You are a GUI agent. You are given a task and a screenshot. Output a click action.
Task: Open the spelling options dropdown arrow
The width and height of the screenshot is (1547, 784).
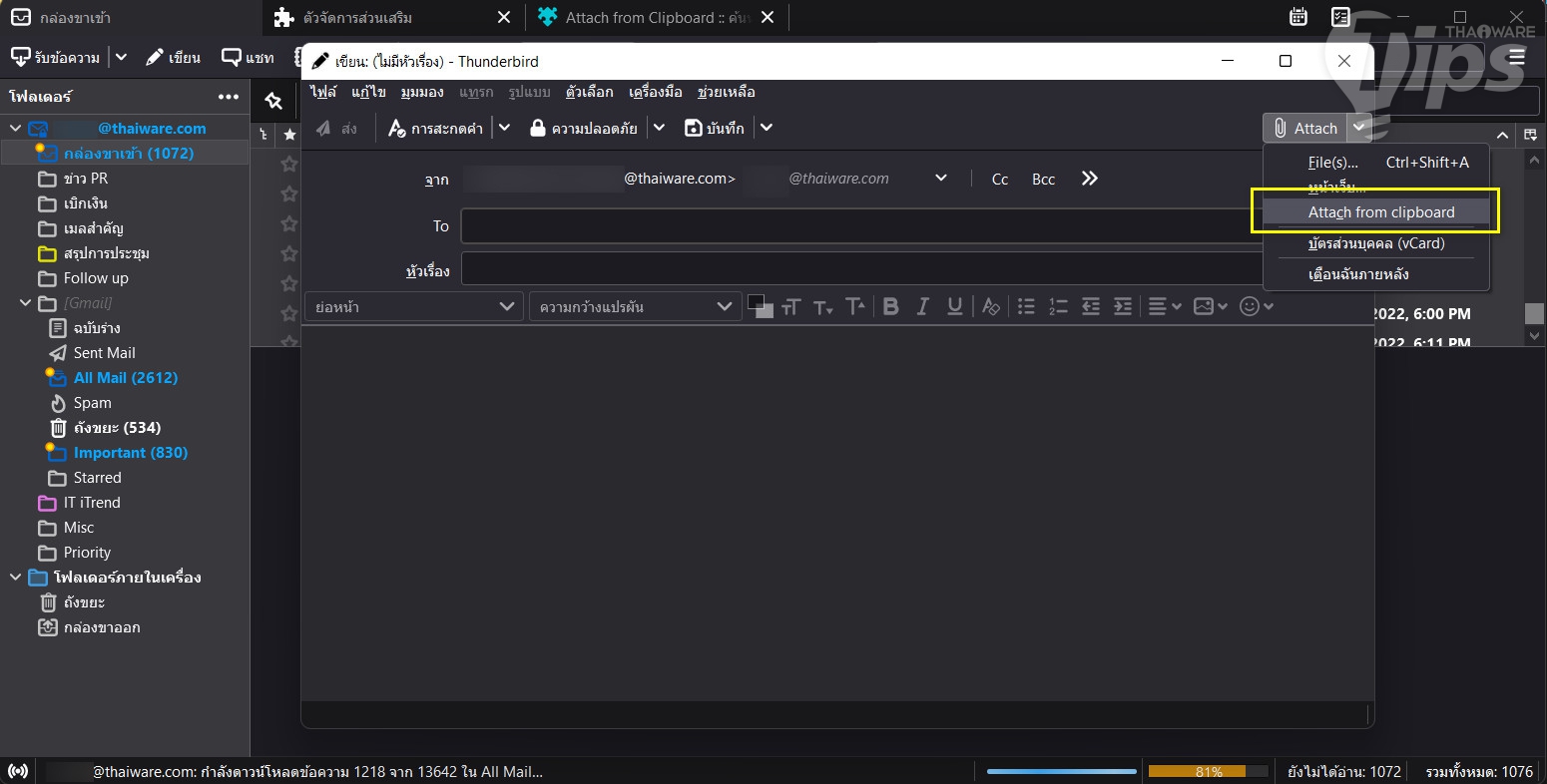(x=505, y=128)
